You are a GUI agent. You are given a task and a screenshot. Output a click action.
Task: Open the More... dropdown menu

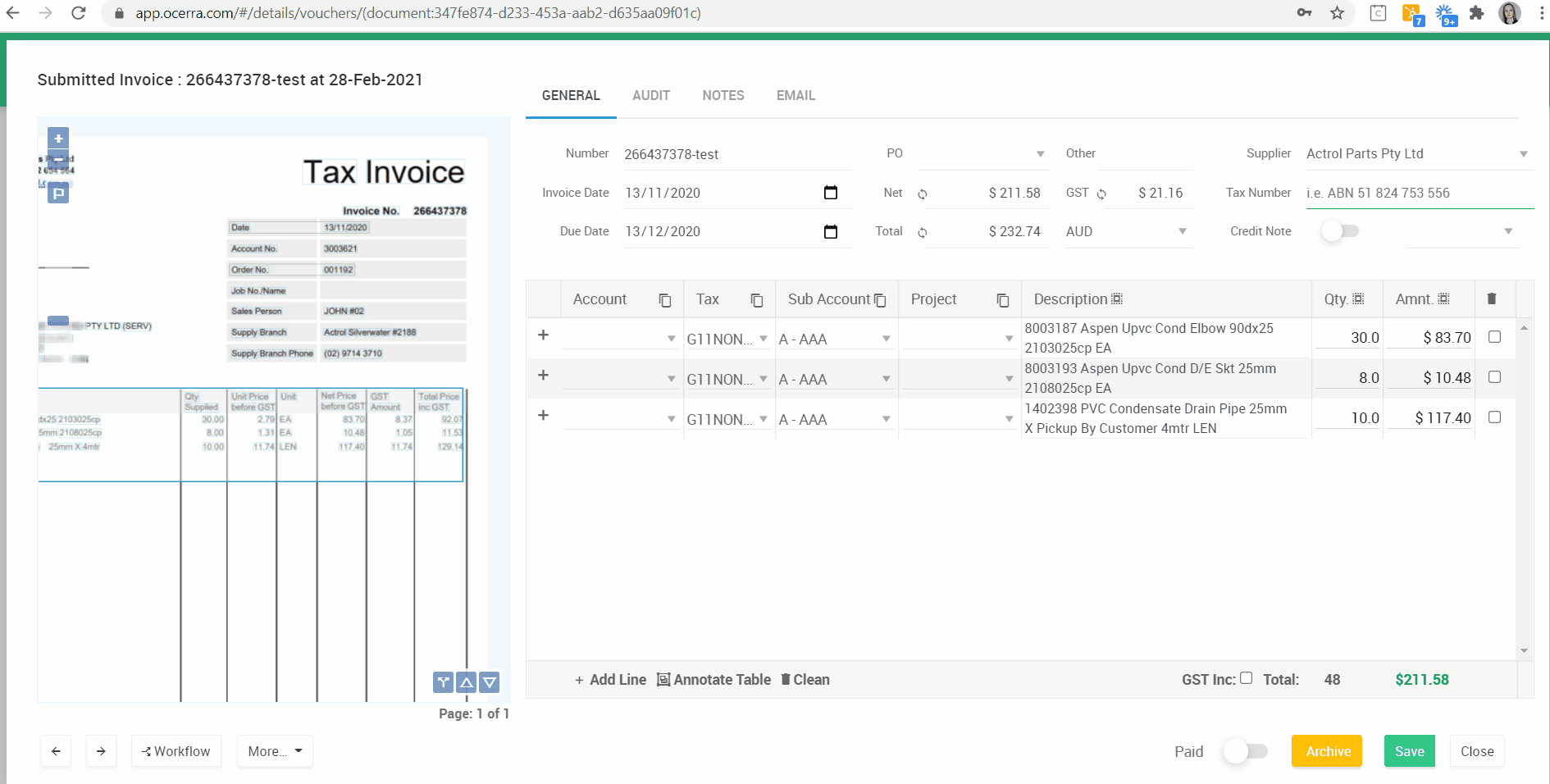275,751
